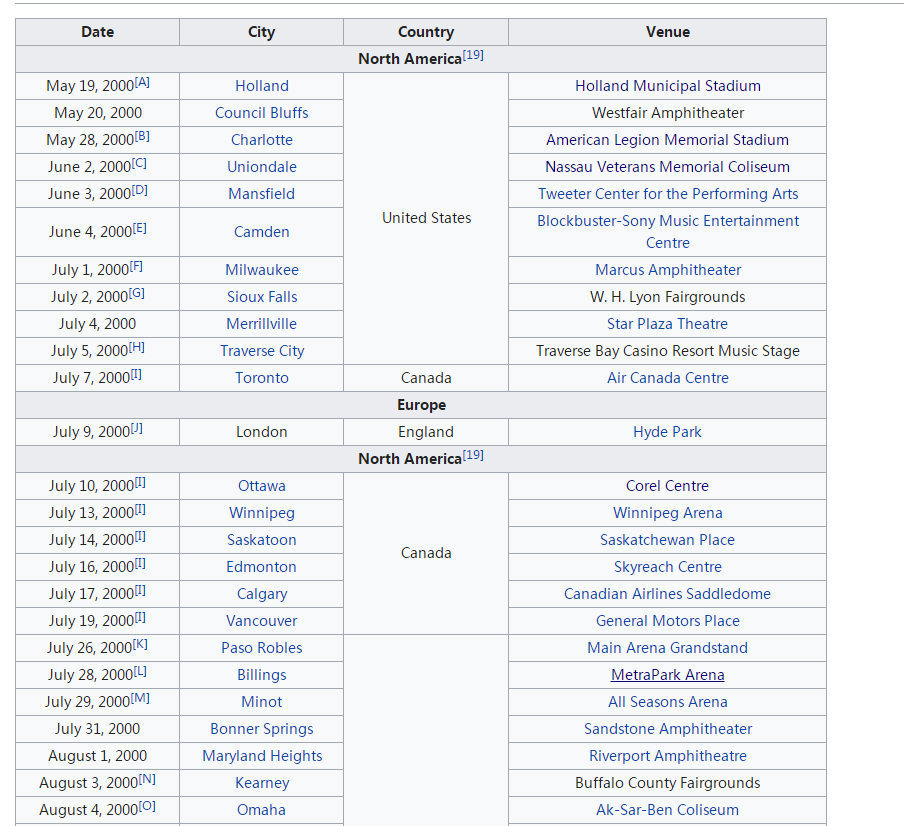Open the Main Arena Grandstand link
The width and height of the screenshot is (904, 826).
(x=668, y=648)
